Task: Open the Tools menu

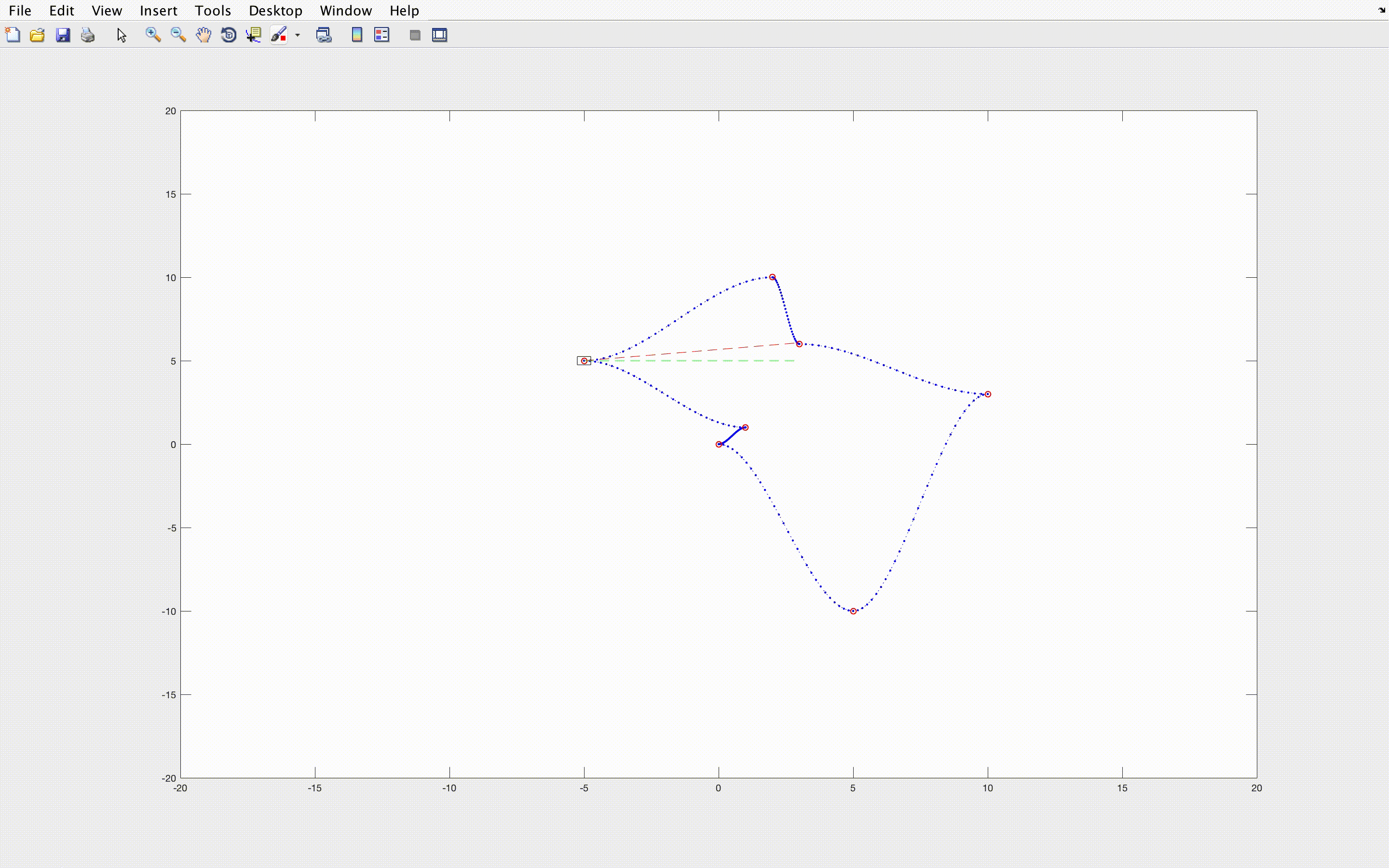Action: coord(212,10)
